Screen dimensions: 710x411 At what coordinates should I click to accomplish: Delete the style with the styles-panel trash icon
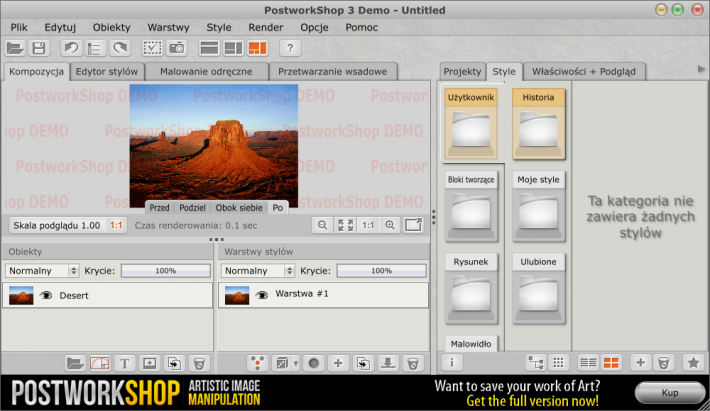663,363
